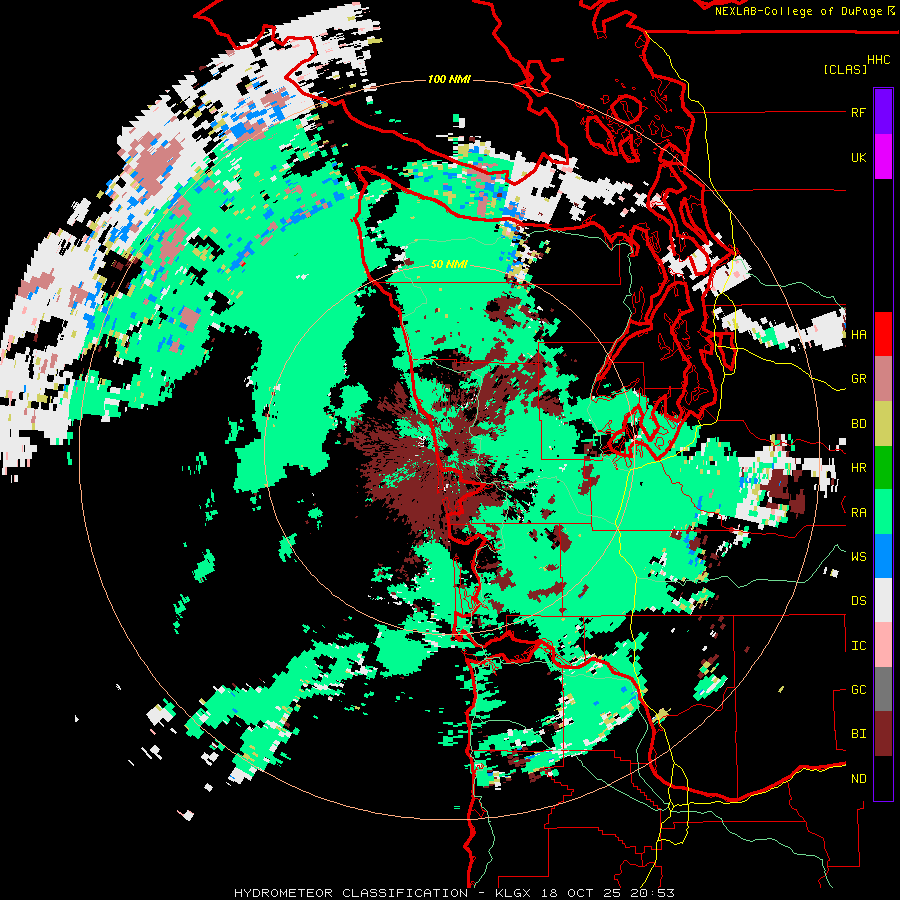The height and width of the screenshot is (900, 900).
Task: Select the IC legend label
Action: (858, 646)
